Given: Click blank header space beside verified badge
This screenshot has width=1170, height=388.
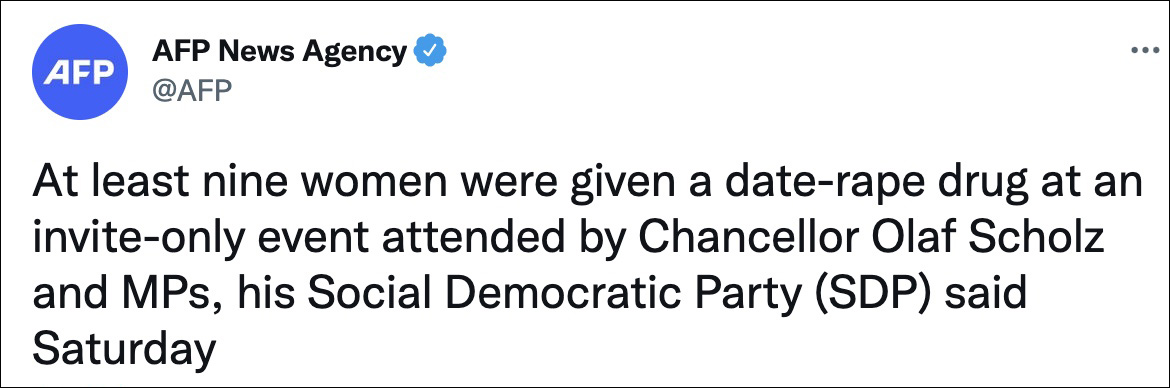Looking at the screenshot, I should pos(783,52).
